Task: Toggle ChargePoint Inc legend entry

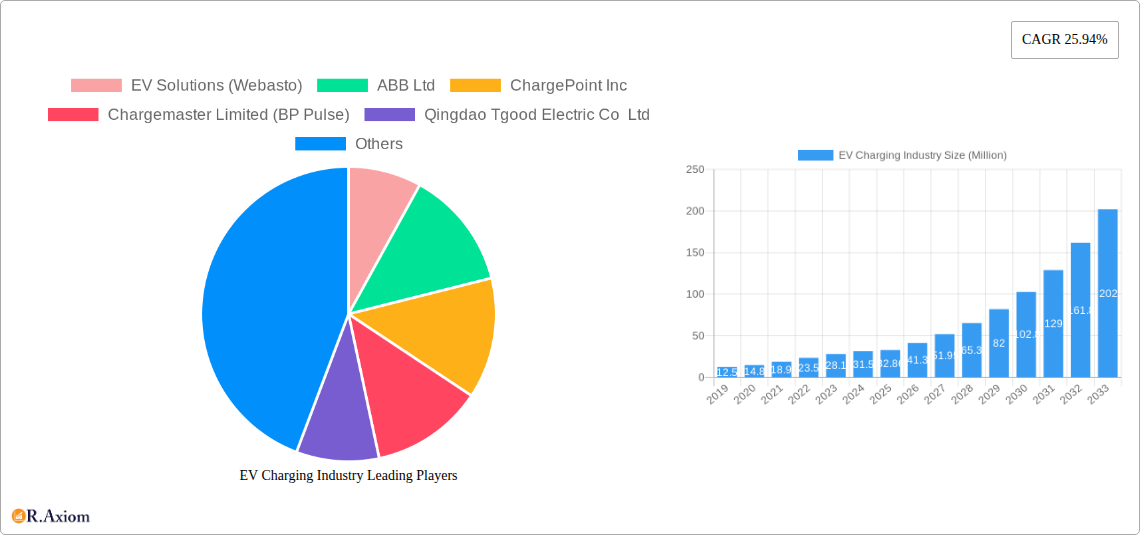Action: coord(538,86)
